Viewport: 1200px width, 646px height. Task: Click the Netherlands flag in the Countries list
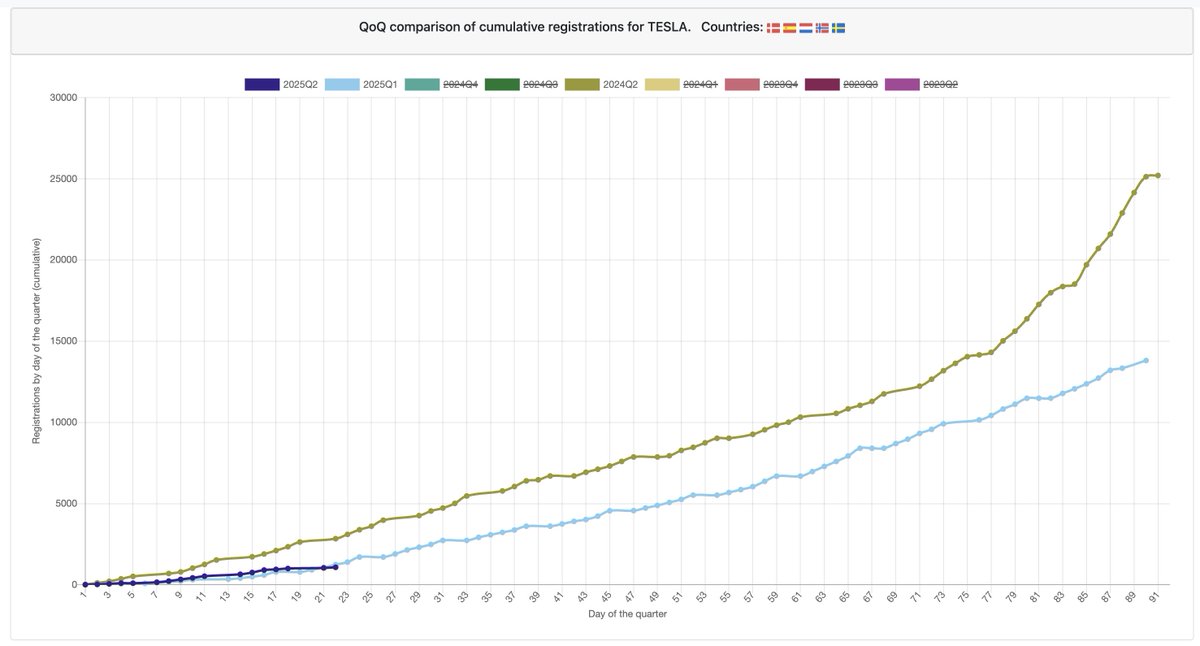point(805,28)
